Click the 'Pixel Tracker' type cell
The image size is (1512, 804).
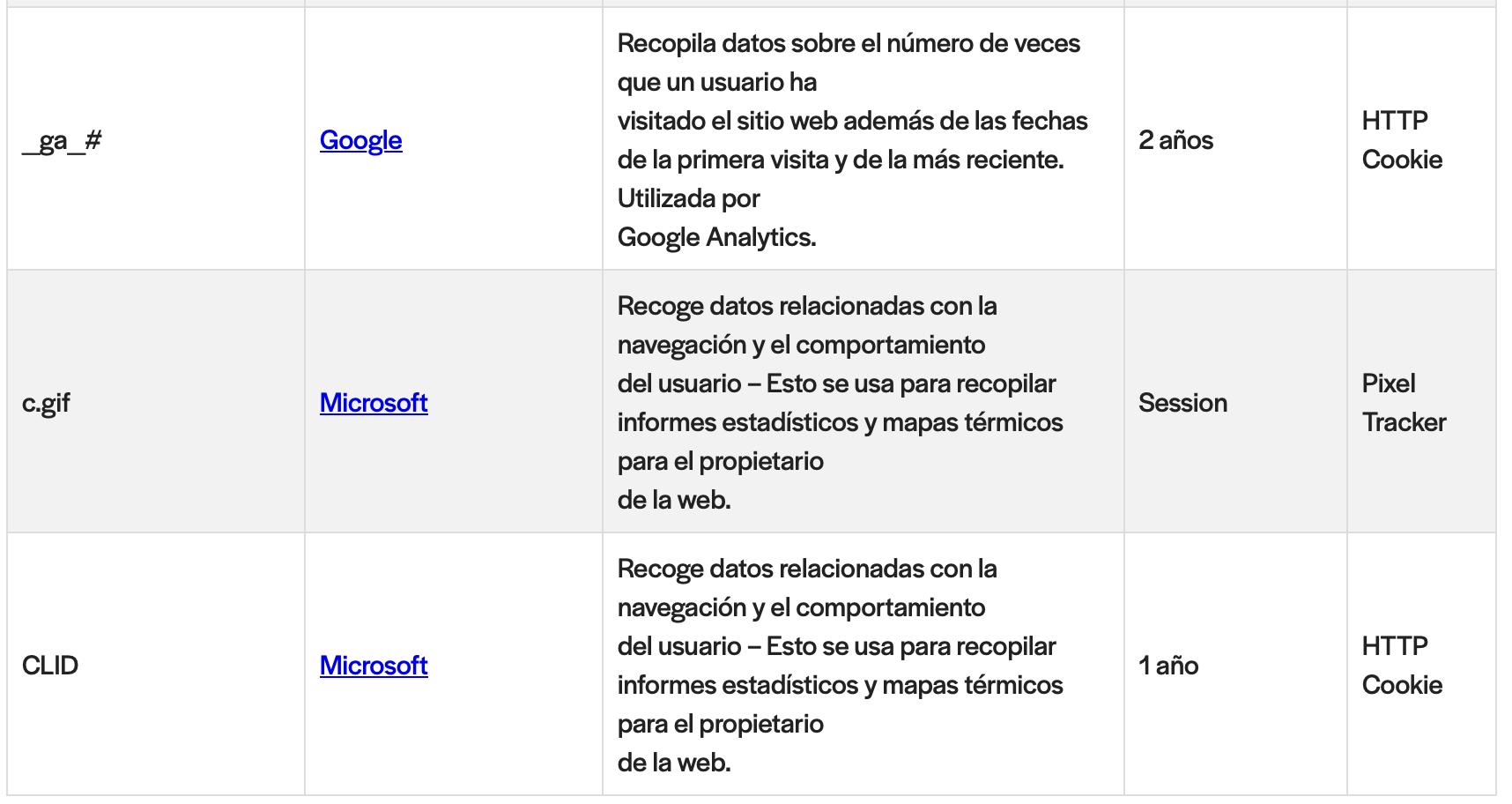pyautogui.click(x=1404, y=403)
